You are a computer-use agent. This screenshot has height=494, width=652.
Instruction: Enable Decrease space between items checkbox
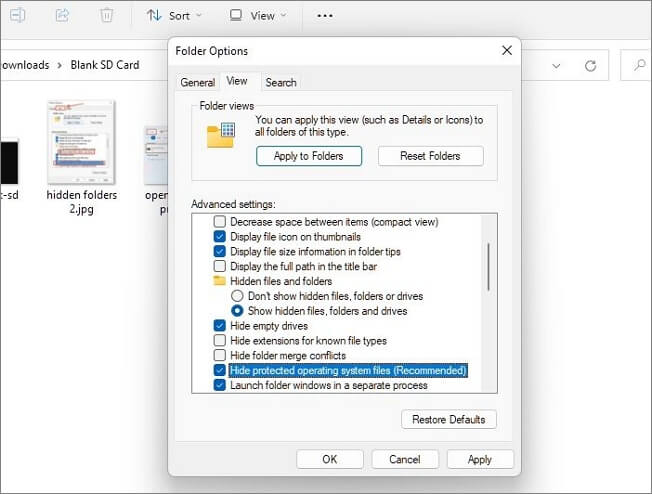coord(220,222)
